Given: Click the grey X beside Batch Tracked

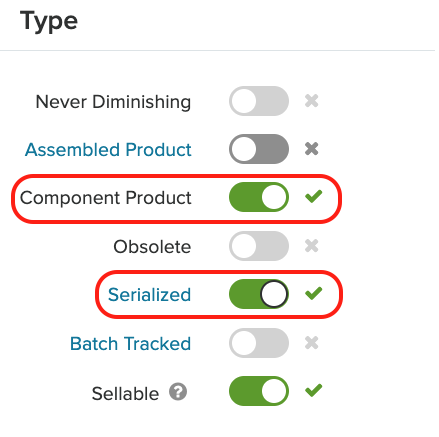Looking at the screenshot, I should click(x=312, y=343).
